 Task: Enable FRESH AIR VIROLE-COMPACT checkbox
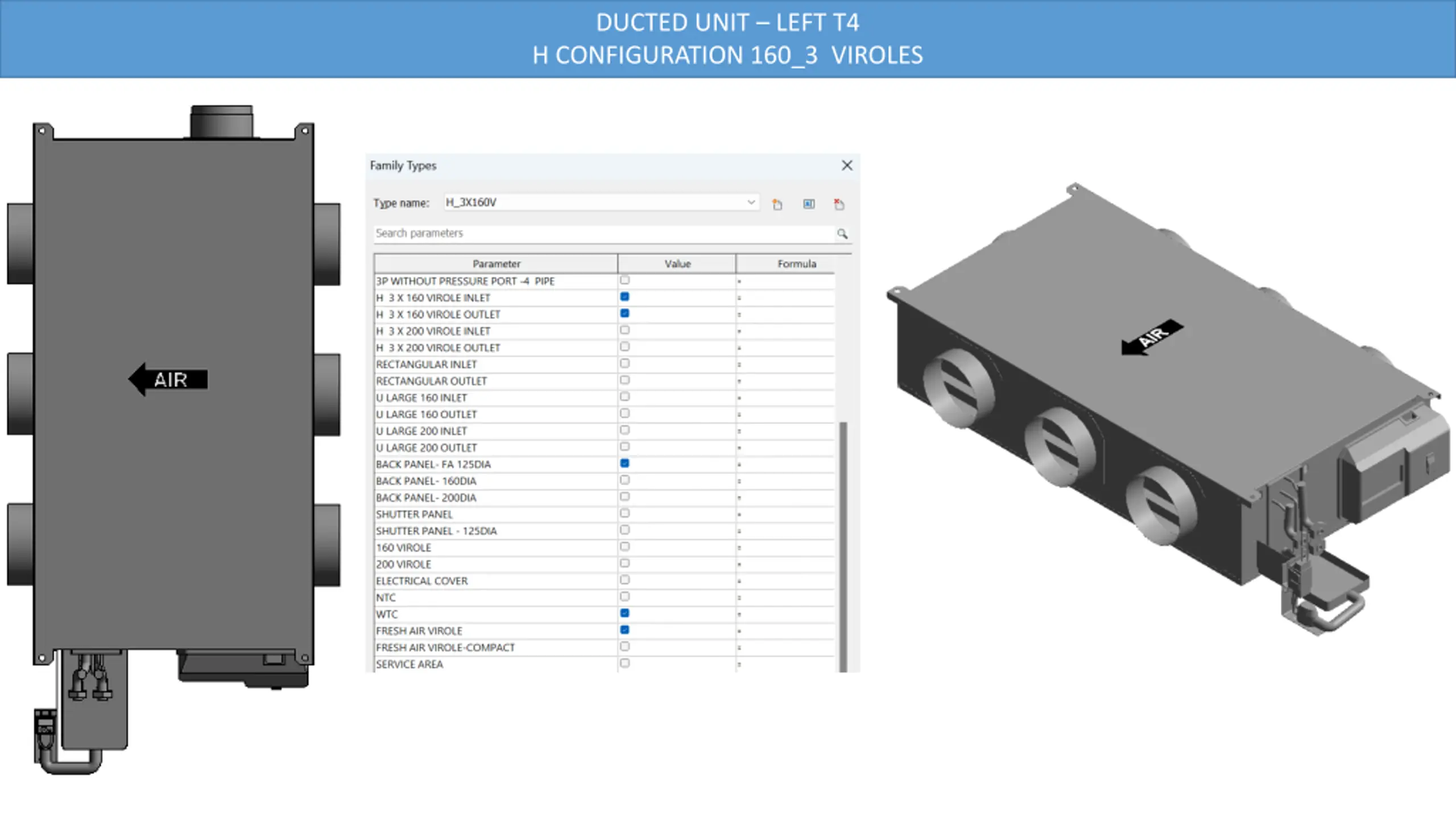(624, 646)
